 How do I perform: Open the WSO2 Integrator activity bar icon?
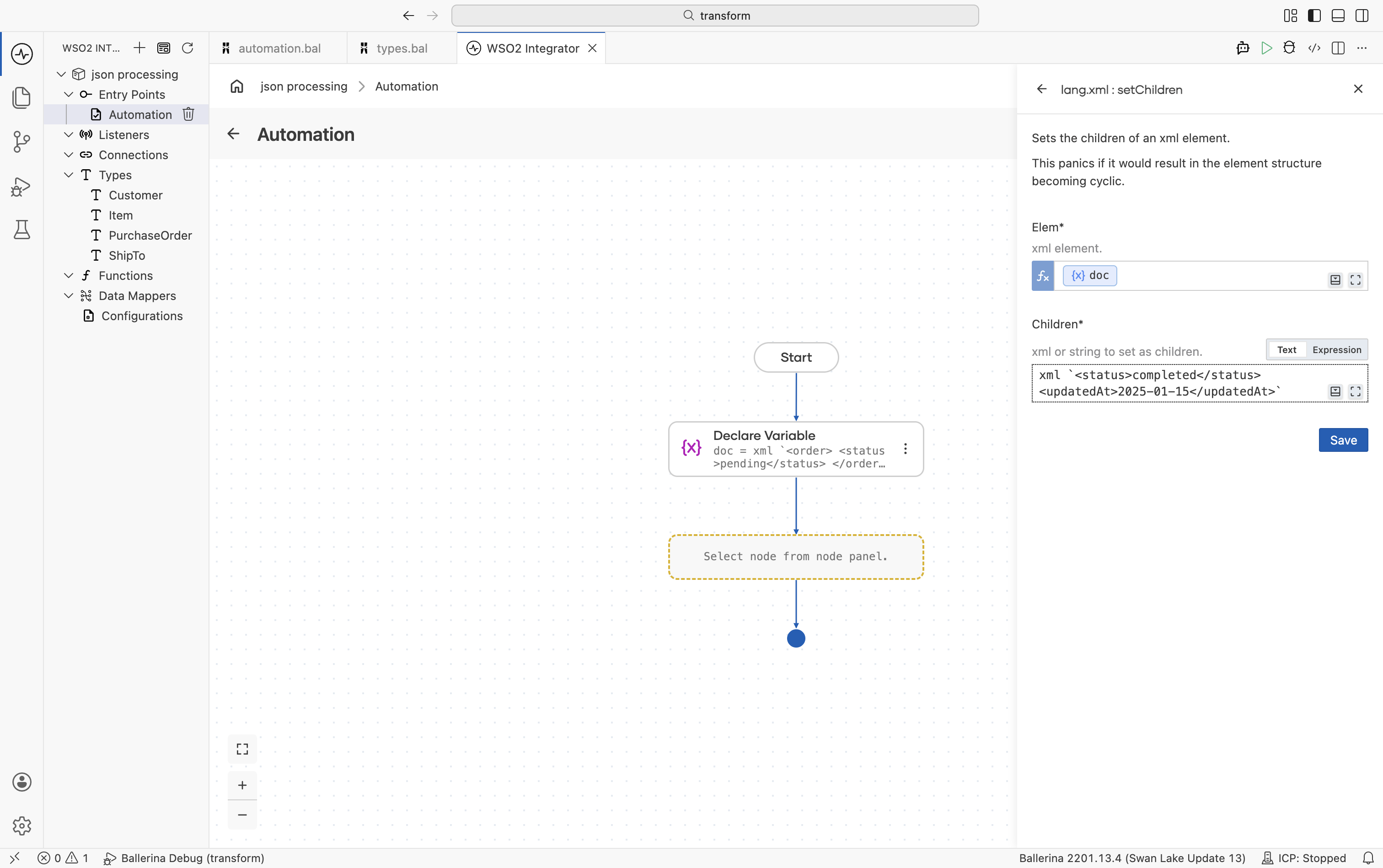(22, 54)
